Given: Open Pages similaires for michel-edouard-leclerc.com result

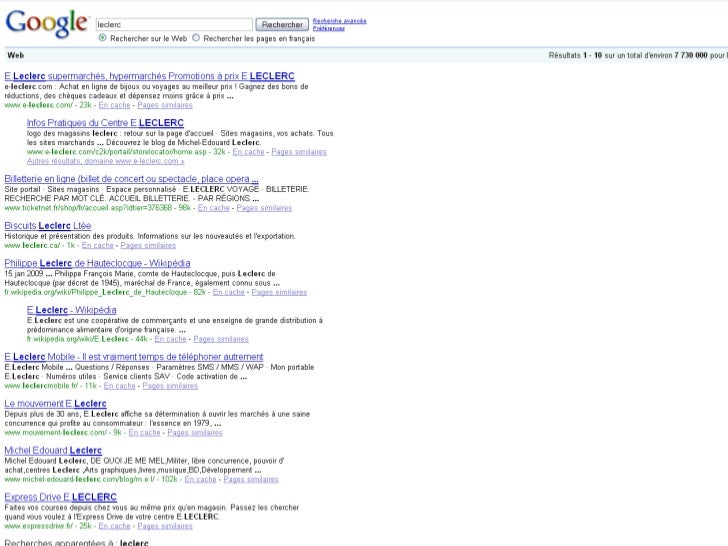Looking at the screenshot, I should [x=251, y=479].
